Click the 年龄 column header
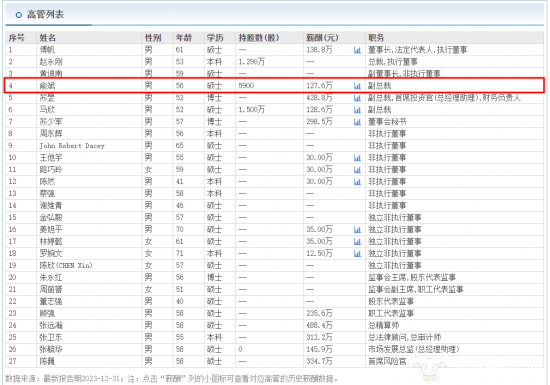This screenshot has width=550, height=385. [x=183, y=38]
